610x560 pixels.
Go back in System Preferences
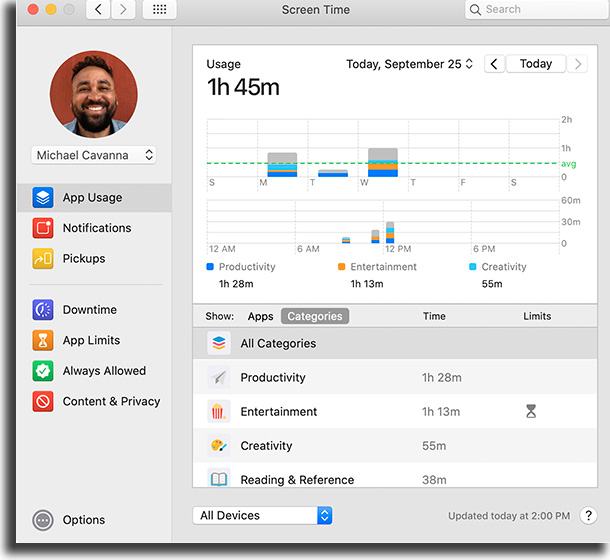coord(98,9)
